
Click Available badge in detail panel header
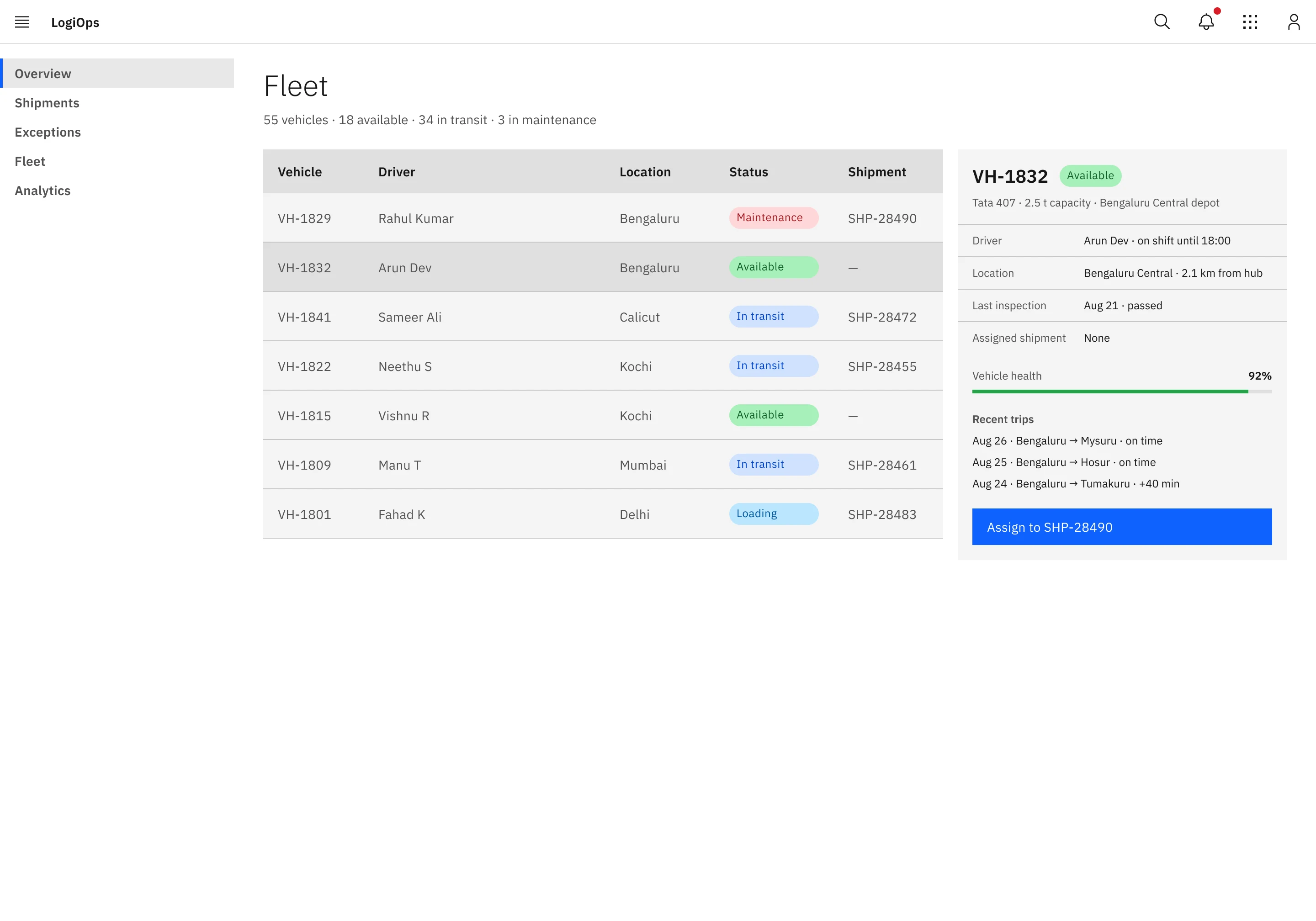pyautogui.click(x=1090, y=175)
